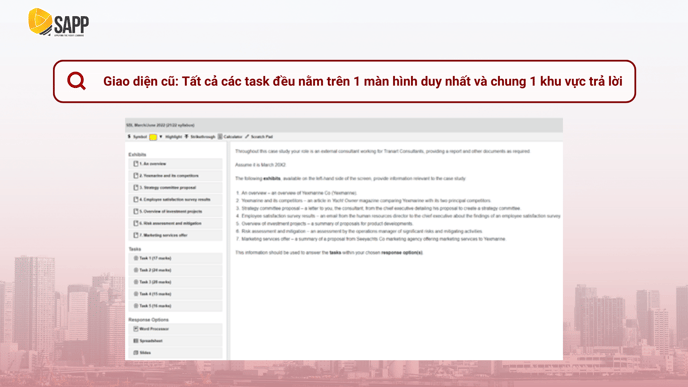This screenshot has height=387, width=688.
Task: Open Task 1 (17 marks)
Action: (x=176, y=258)
